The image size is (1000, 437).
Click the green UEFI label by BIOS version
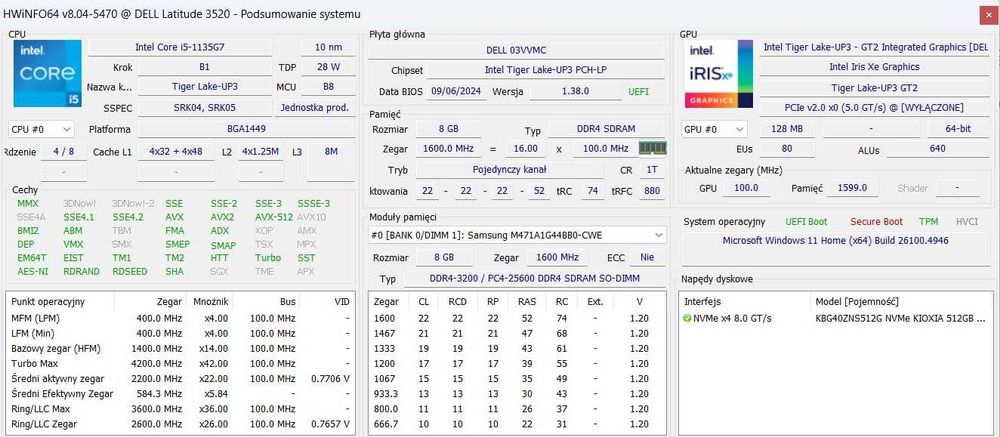[x=639, y=91]
